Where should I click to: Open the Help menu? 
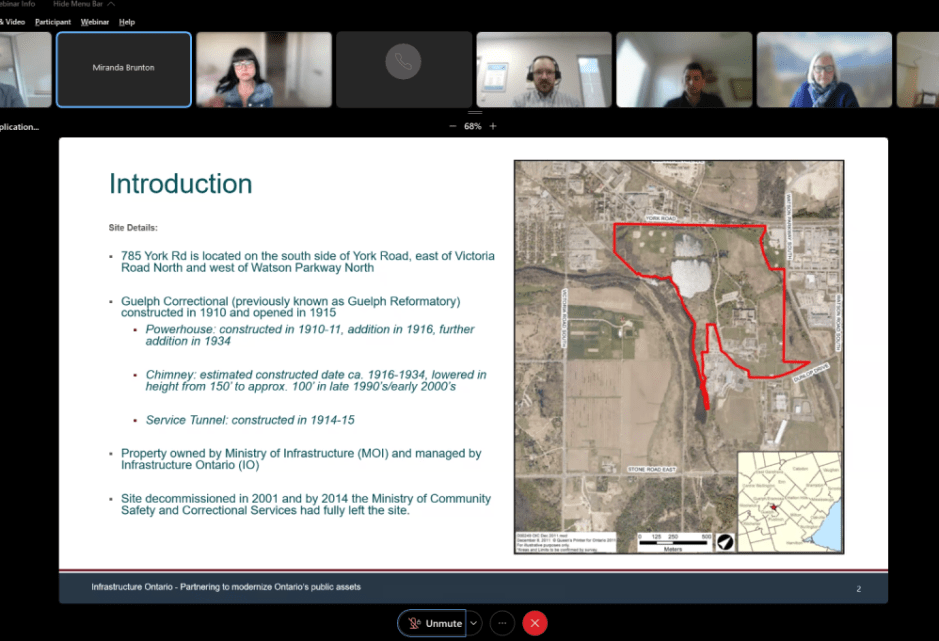click(x=127, y=22)
